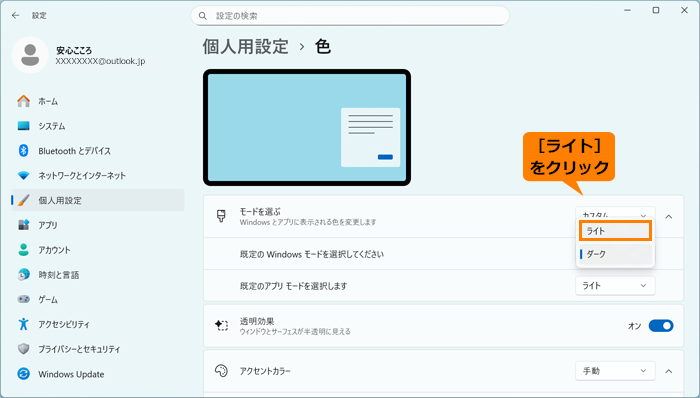Click the Home house icon
Screen dimensions: 700x398
pyautogui.click(x=24, y=101)
